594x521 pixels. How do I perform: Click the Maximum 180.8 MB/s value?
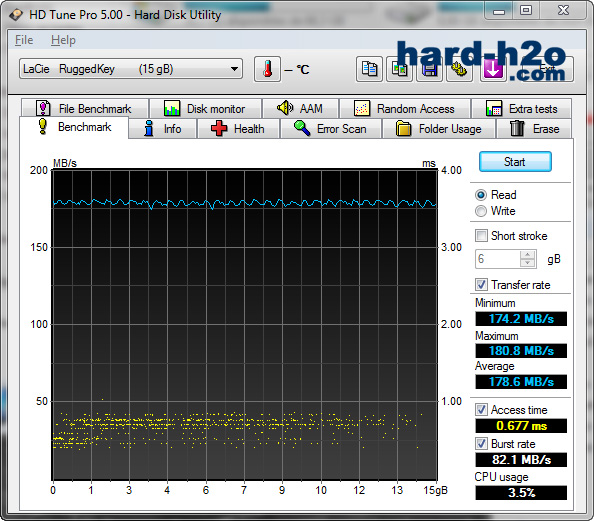click(521, 351)
